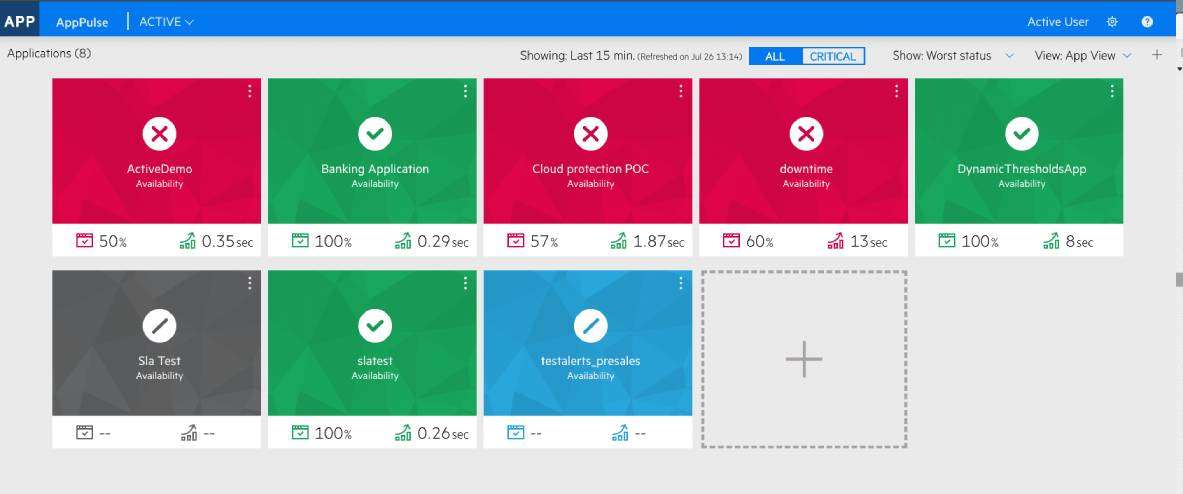Click the help question mark icon
1183x494 pixels.
pyautogui.click(x=1147, y=22)
